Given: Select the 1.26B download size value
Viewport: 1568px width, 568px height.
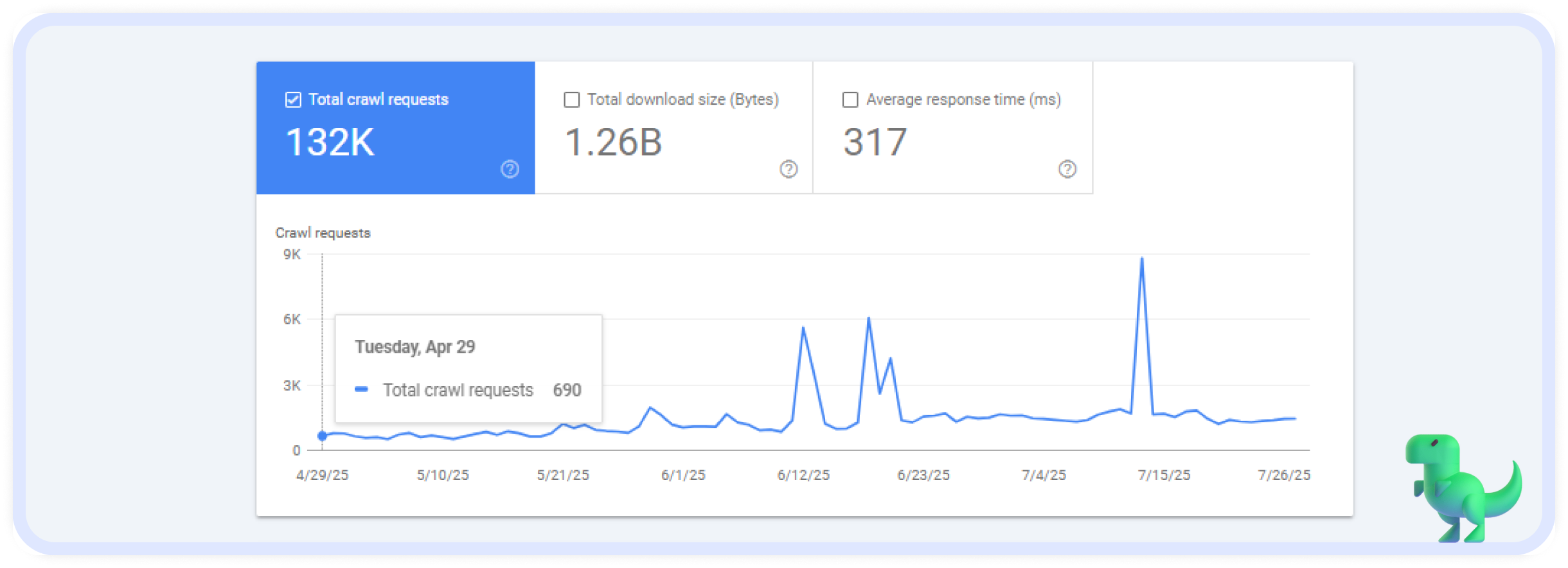Looking at the screenshot, I should (613, 142).
